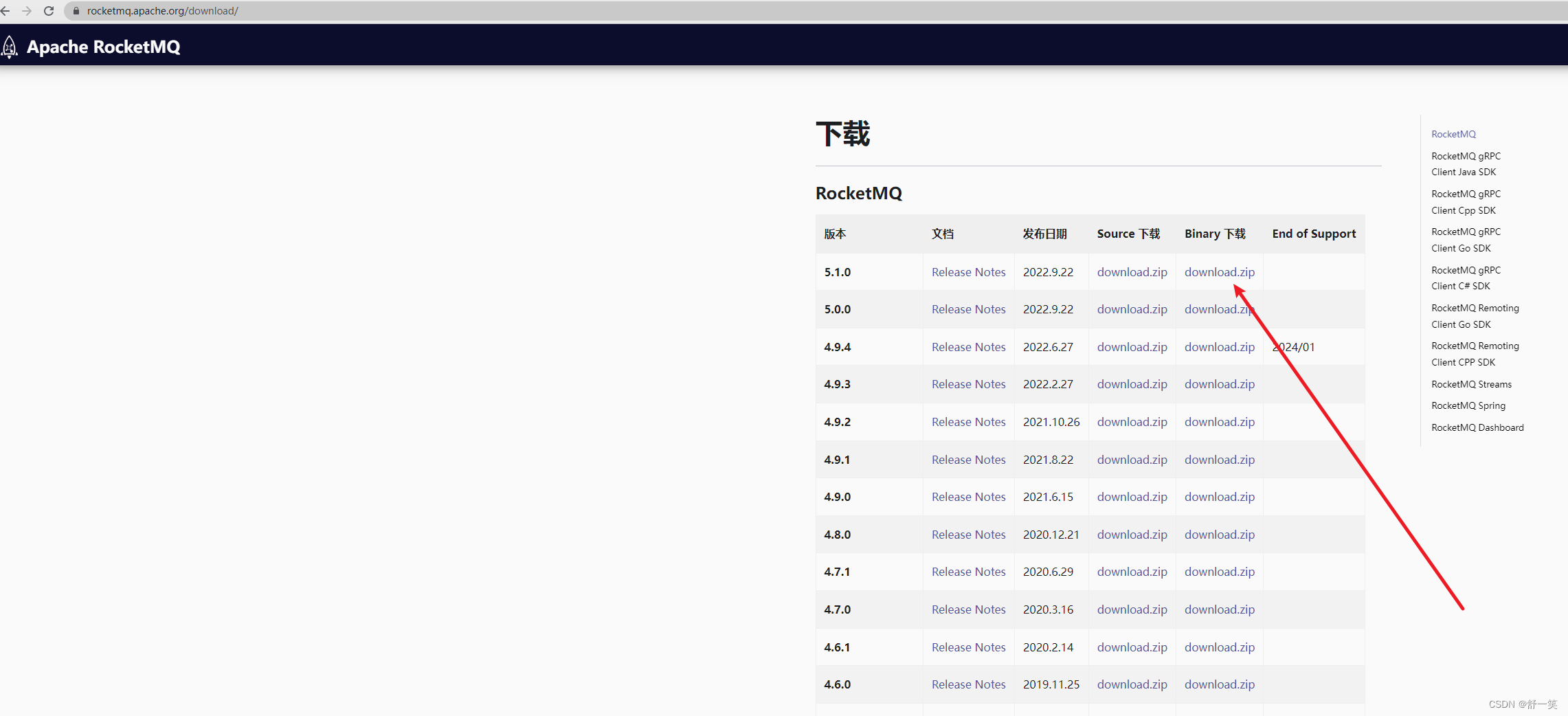Jump to RocketMQ Remoting Client CPP SDK

tap(1475, 354)
